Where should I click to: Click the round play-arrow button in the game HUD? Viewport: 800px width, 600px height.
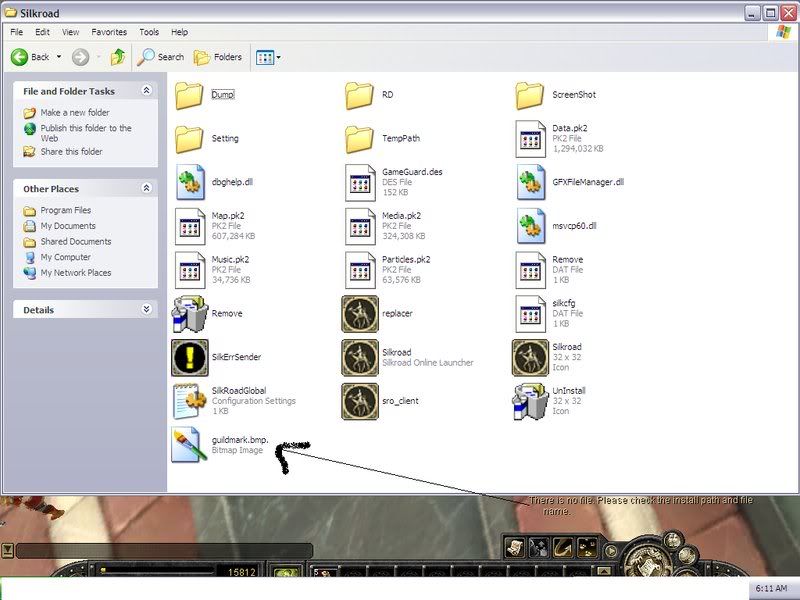pyautogui.click(x=611, y=551)
